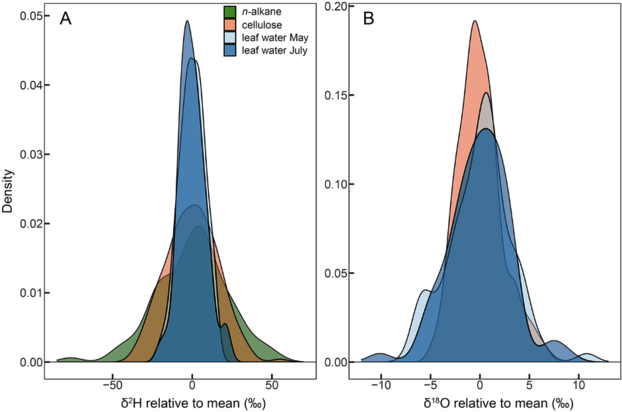This screenshot has width=622, height=412.
Task: Select the orange legend swatch
Action: (230, 25)
